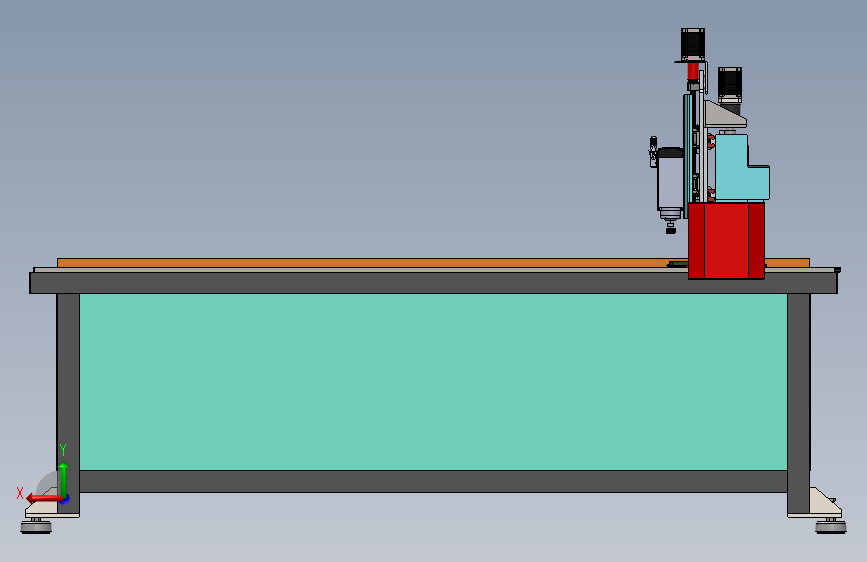Pick the red gantry side column
The height and width of the screenshot is (562, 867).
coord(727,241)
